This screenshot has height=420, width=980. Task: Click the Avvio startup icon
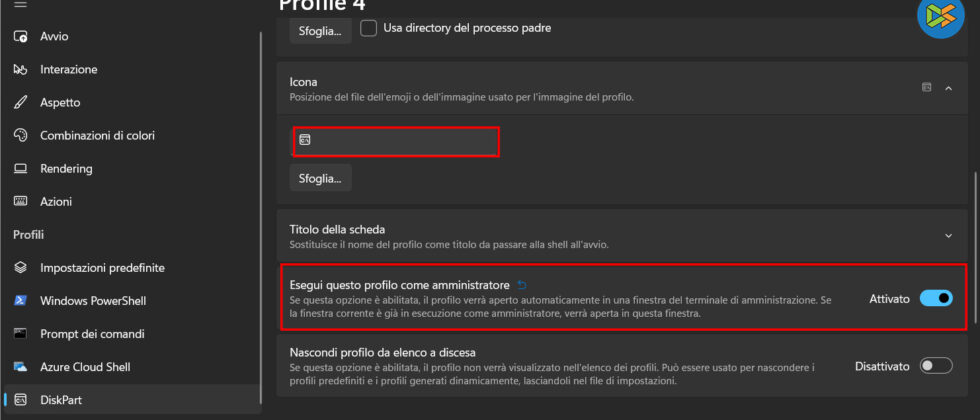coord(20,37)
